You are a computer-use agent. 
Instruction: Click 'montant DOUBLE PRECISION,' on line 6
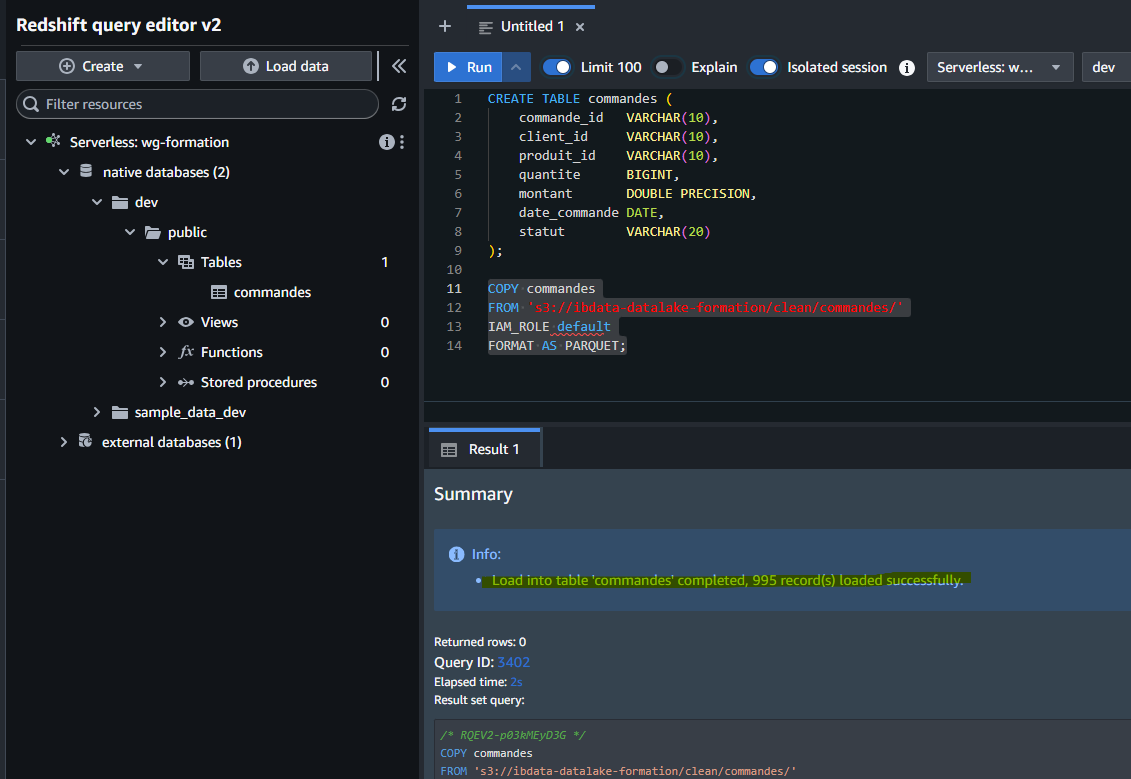(637, 194)
